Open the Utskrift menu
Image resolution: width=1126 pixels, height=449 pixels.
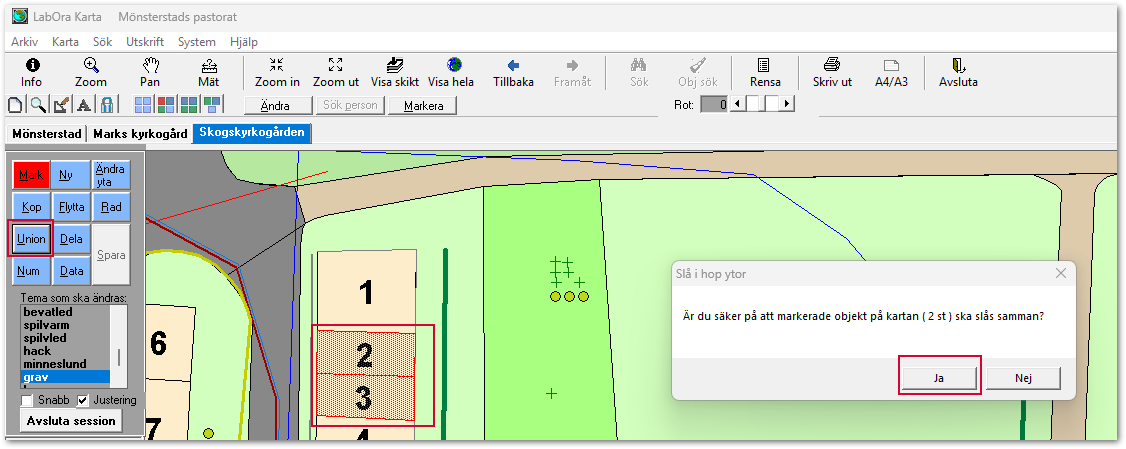point(145,42)
